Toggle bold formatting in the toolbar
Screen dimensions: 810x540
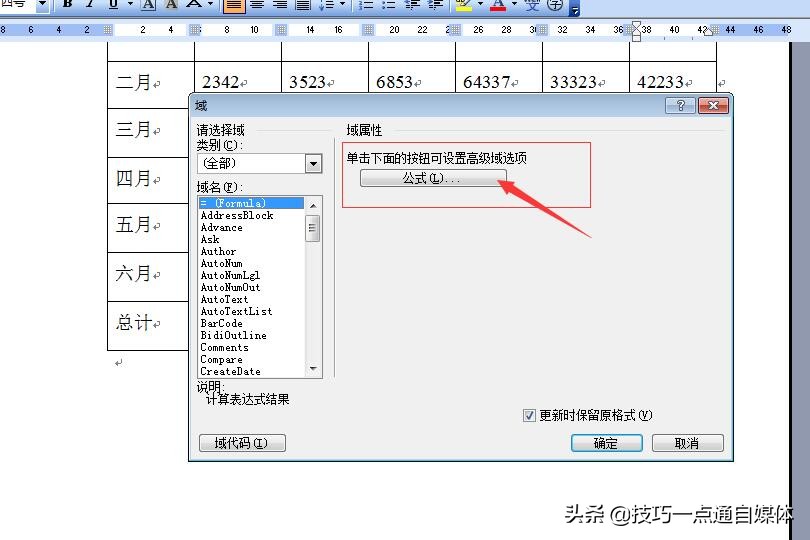click(x=67, y=4)
